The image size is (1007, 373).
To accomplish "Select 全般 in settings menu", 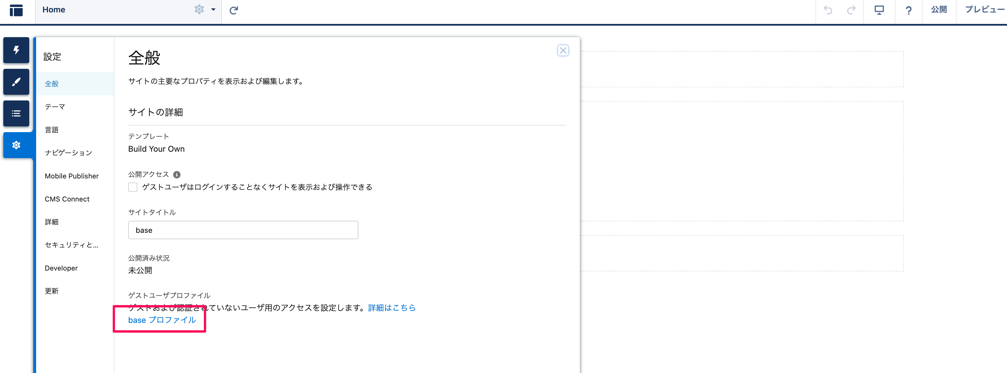I will tap(75, 84).
